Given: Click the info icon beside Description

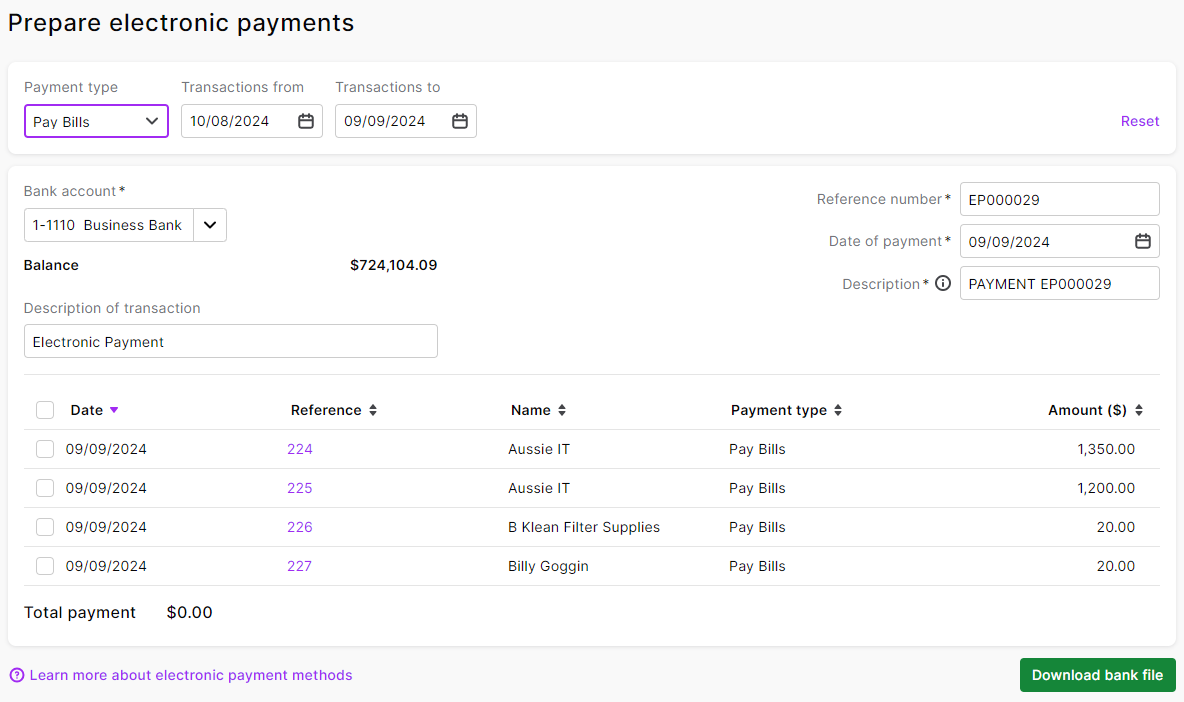Looking at the screenshot, I should (942, 283).
